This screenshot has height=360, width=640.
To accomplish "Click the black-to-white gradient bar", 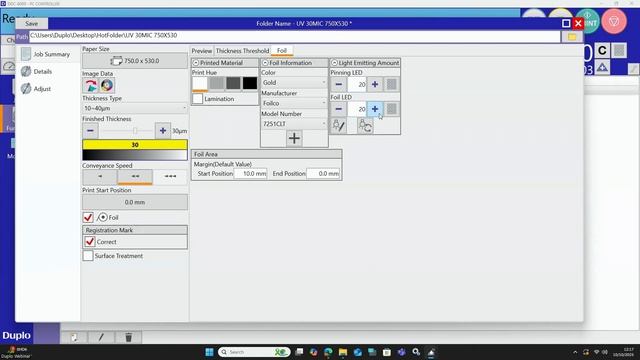I will 135,155.
